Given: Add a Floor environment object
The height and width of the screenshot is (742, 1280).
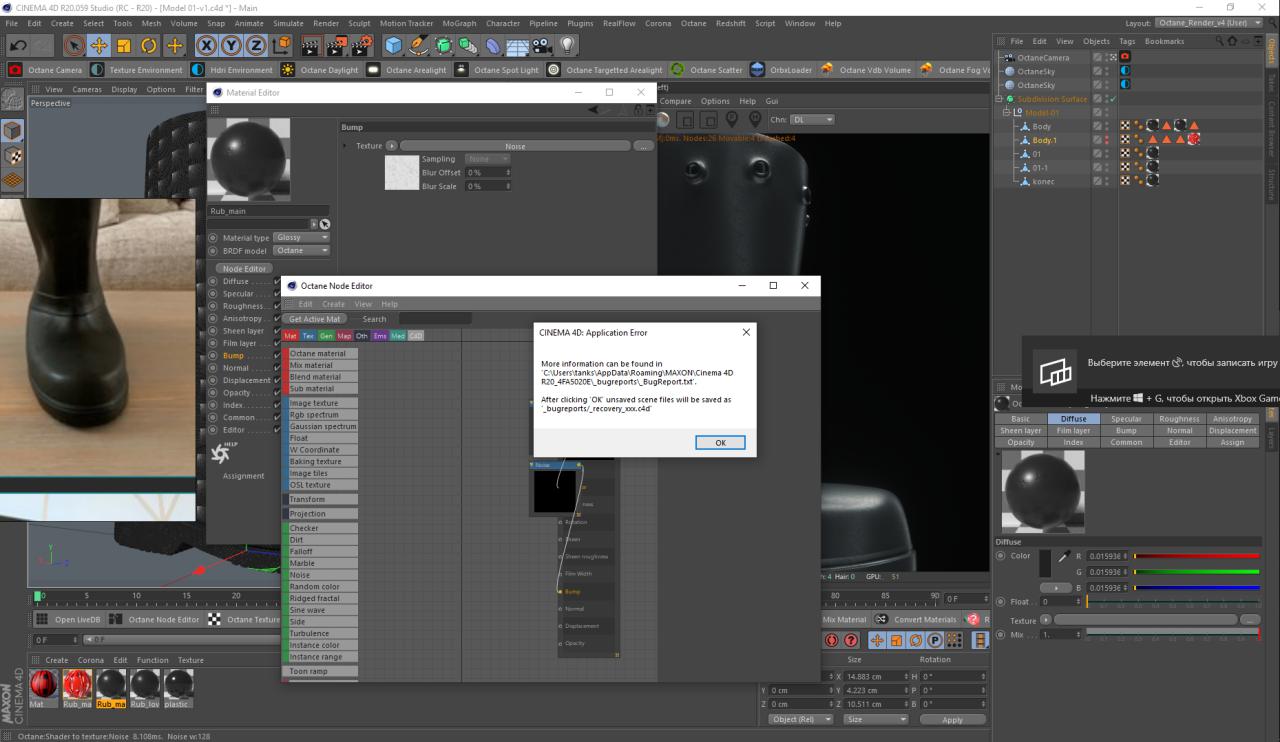Looking at the screenshot, I should pos(517,45).
